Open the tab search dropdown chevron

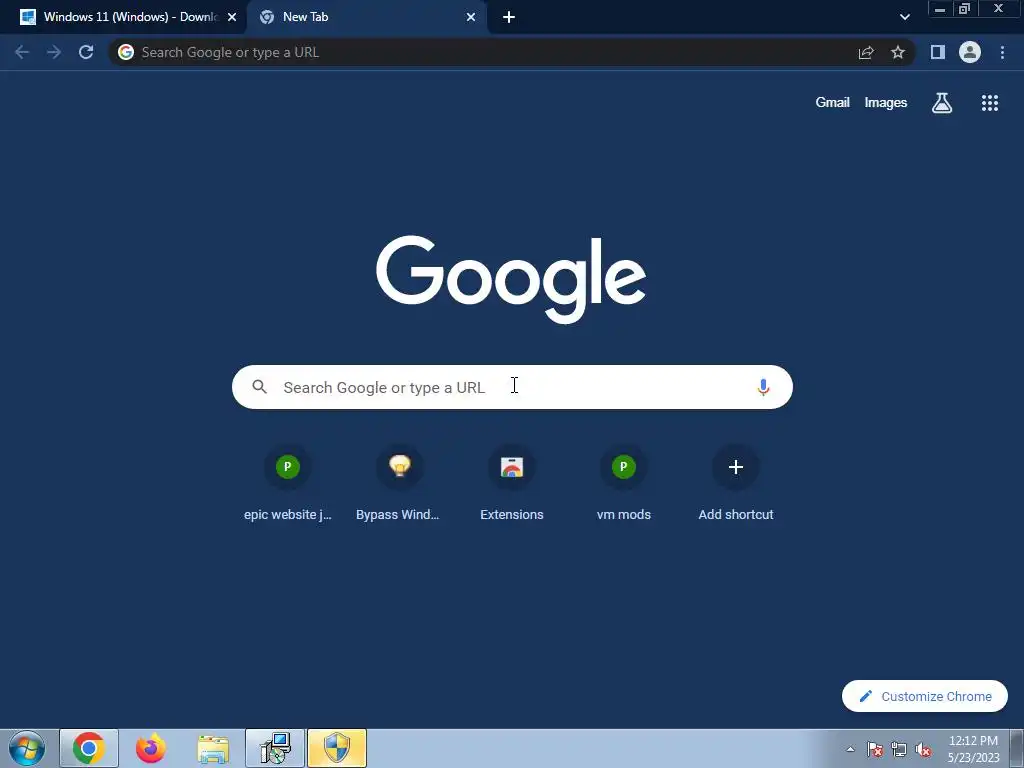pos(904,17)
